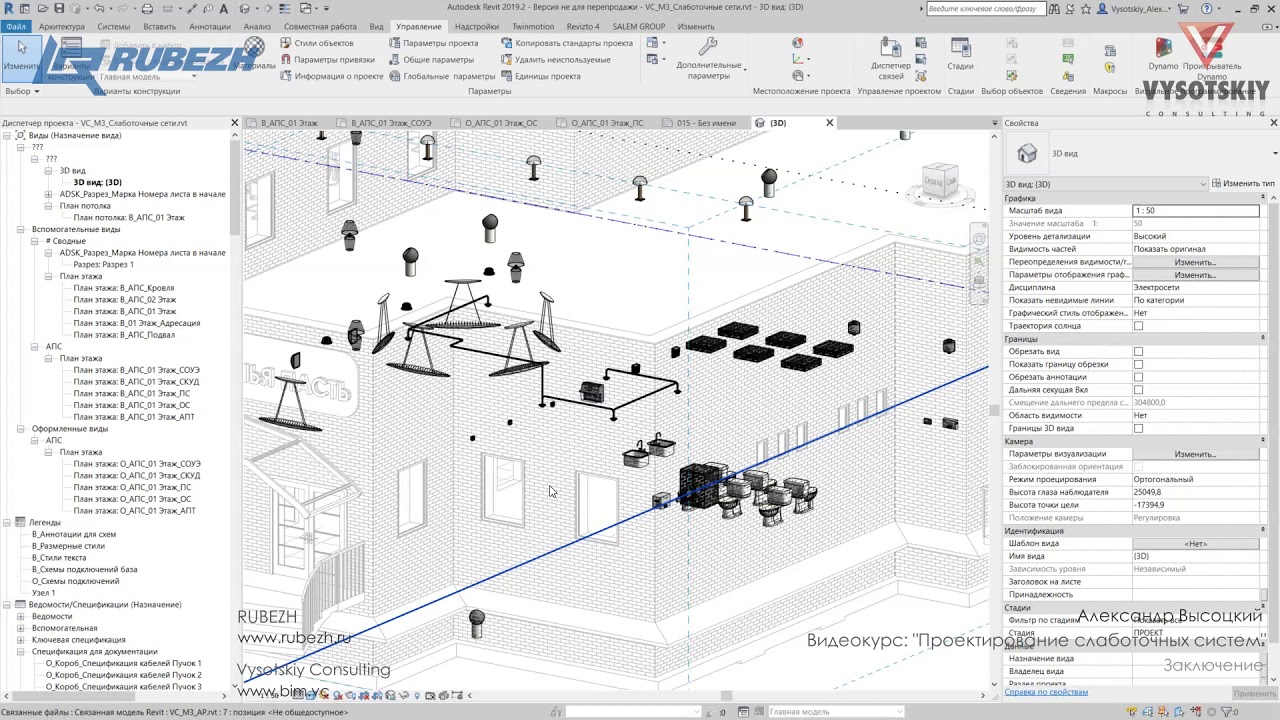
Task: Click Изменить for graphic display options
Action: (x=1195, y=275)
